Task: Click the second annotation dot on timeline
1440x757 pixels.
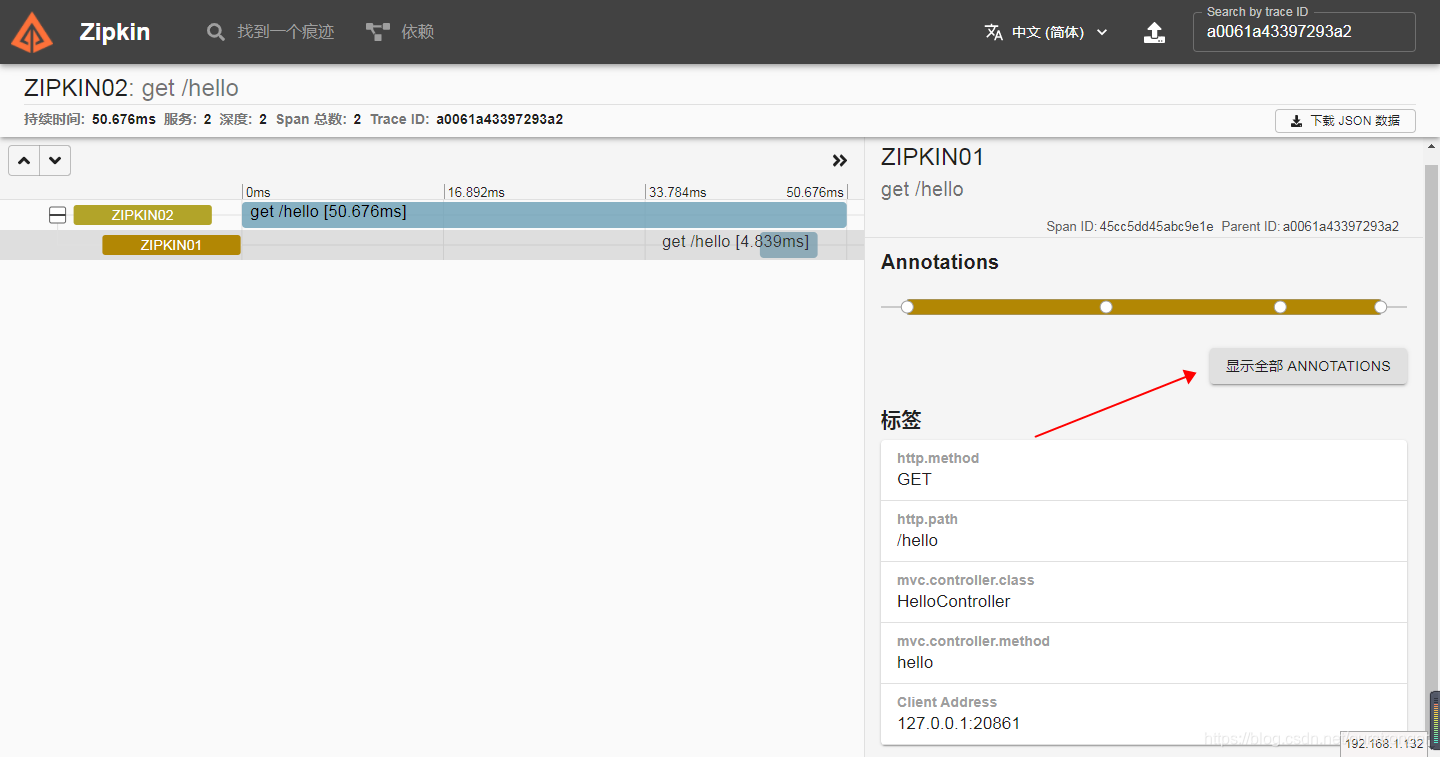Action: pyautogui.click(x=1106, y=307)
